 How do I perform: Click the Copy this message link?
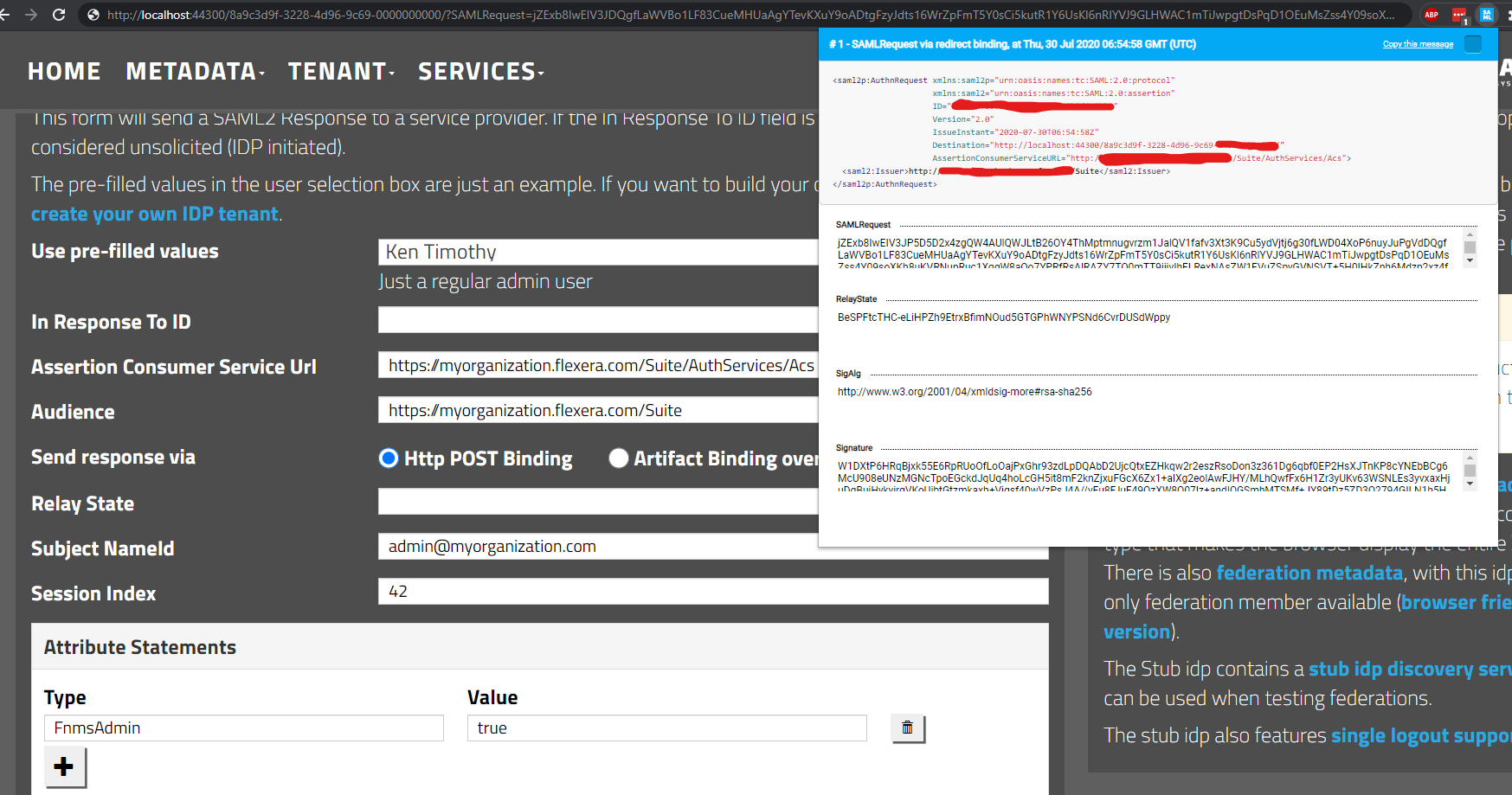point(1417,42)
